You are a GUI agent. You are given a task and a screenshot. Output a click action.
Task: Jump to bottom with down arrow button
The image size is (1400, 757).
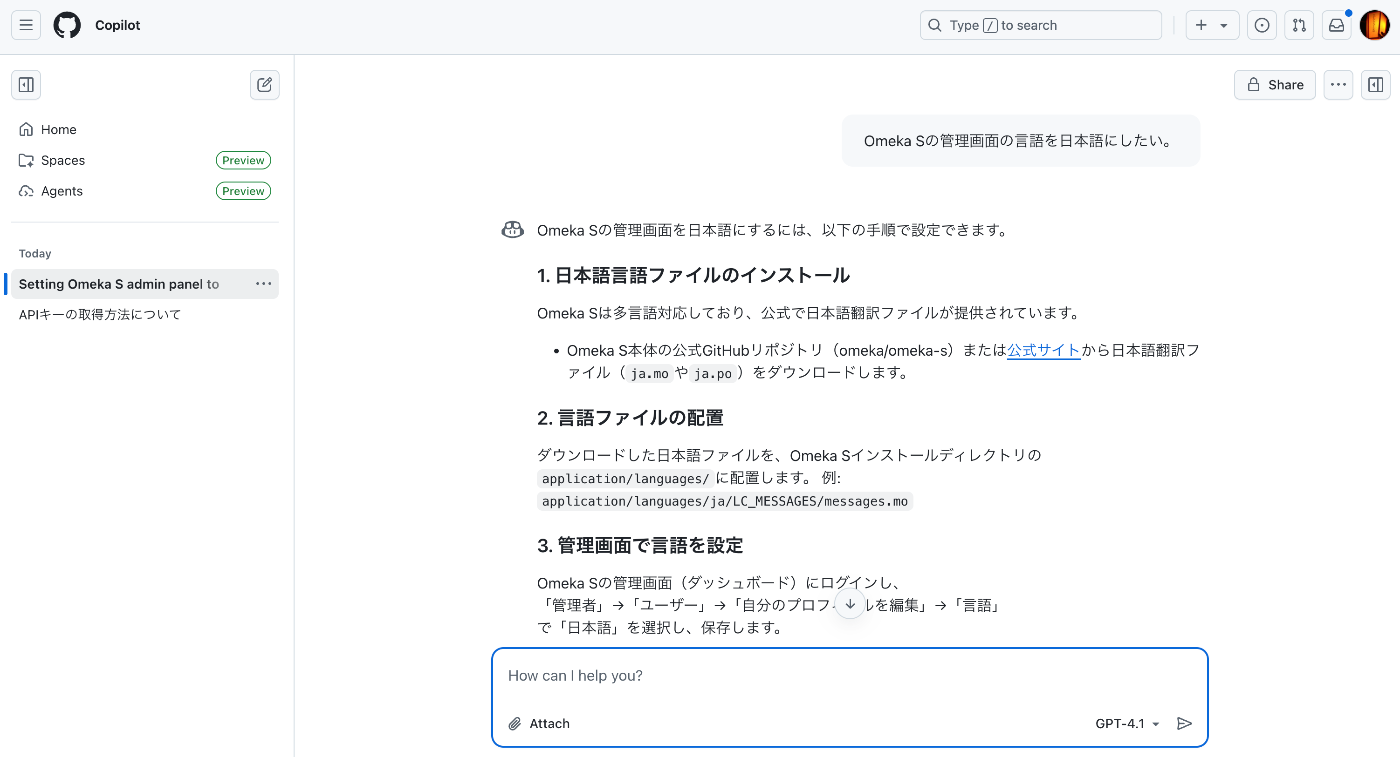point(850,604)
